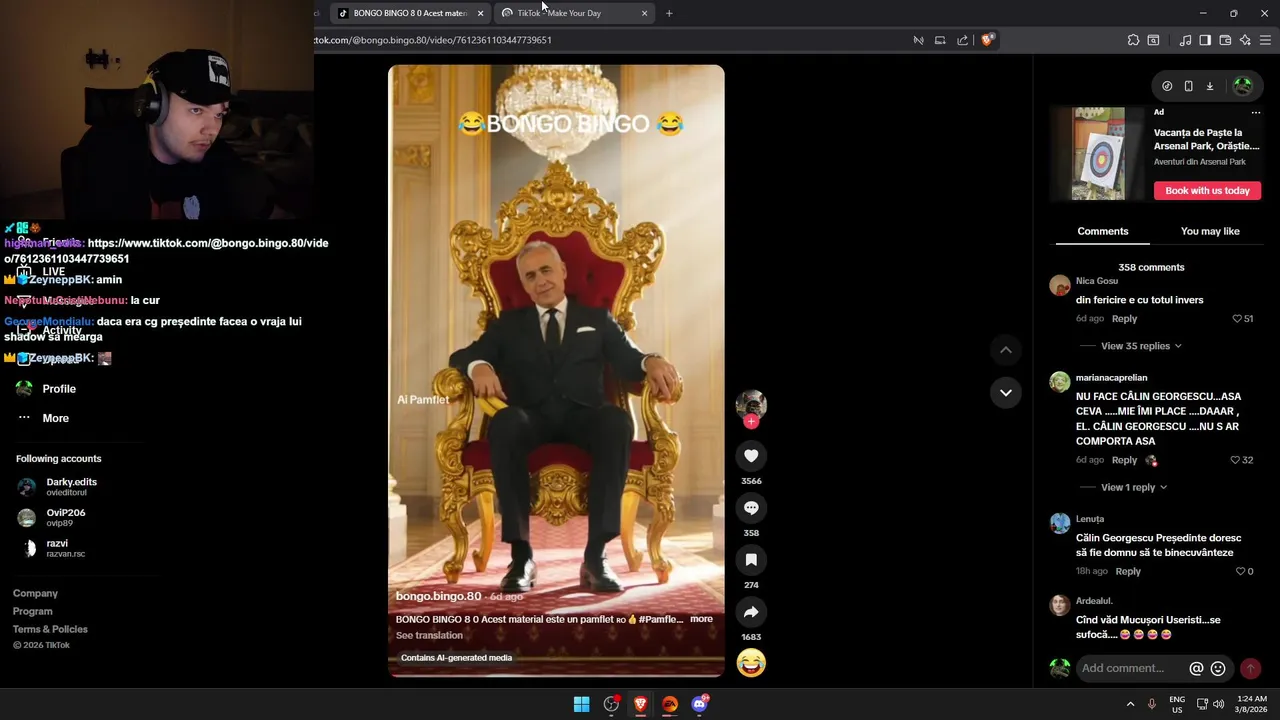Screen dimensions: 1280x720
Task: Click Book with us today button
Action: click(1207, 190)
